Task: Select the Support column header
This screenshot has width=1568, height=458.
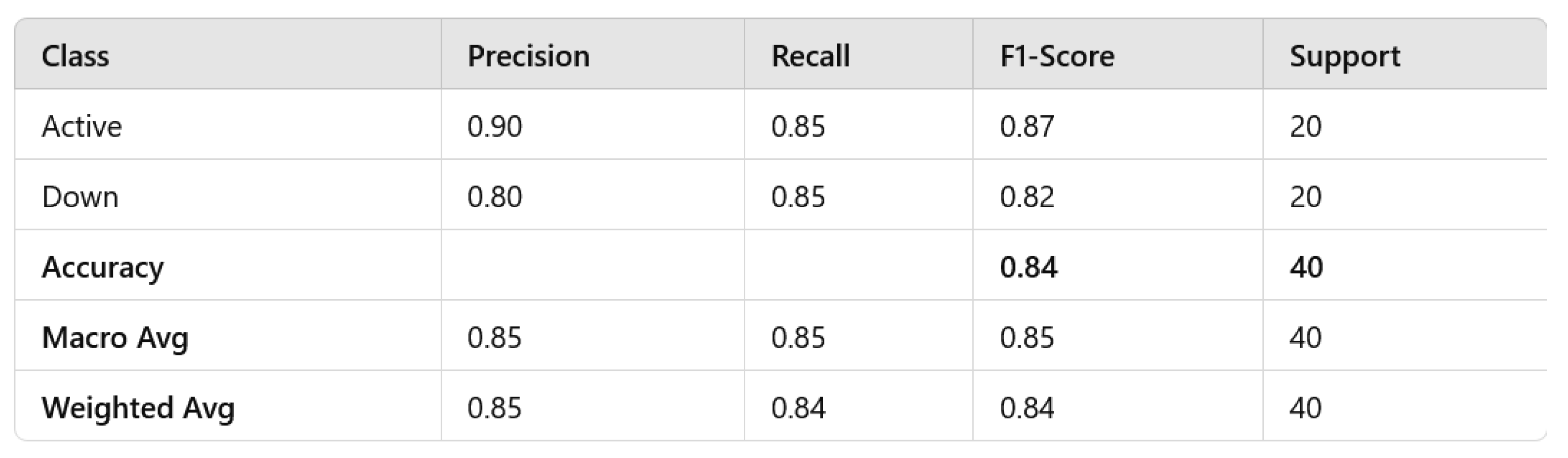Action: tap(1345, 57)
